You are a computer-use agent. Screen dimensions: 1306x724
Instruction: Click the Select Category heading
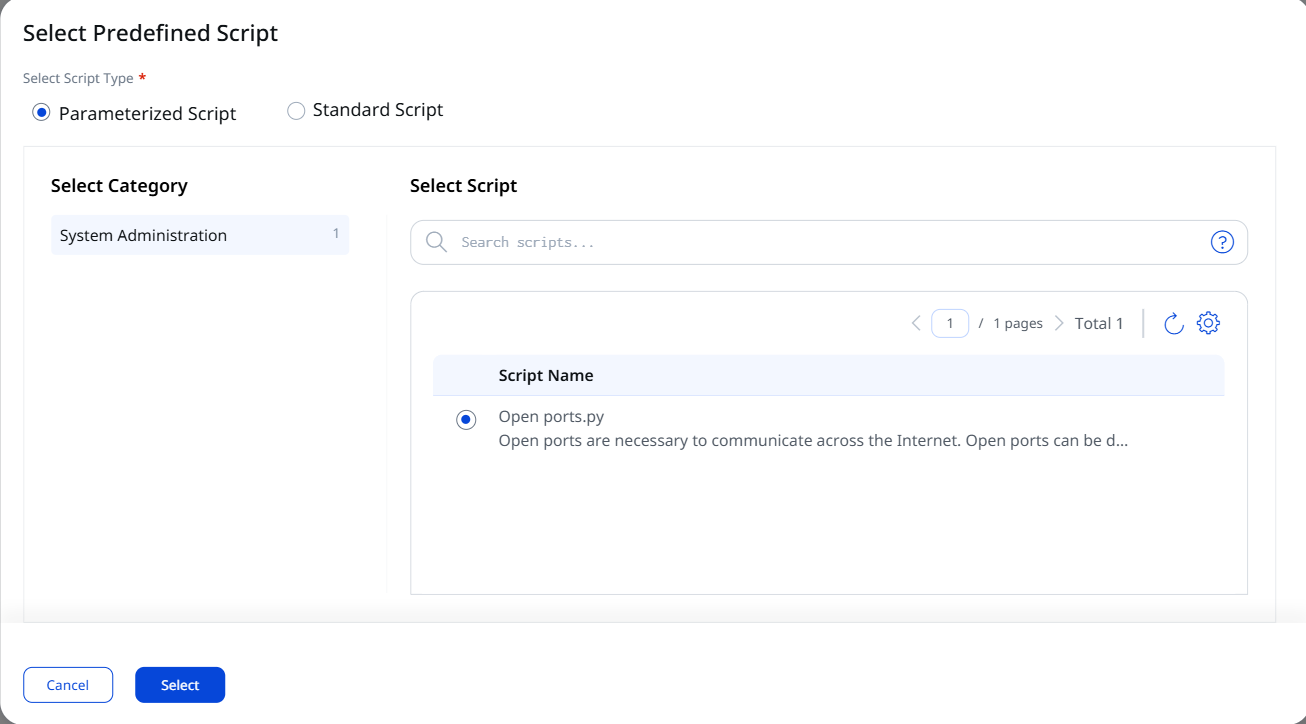point(119,185)
